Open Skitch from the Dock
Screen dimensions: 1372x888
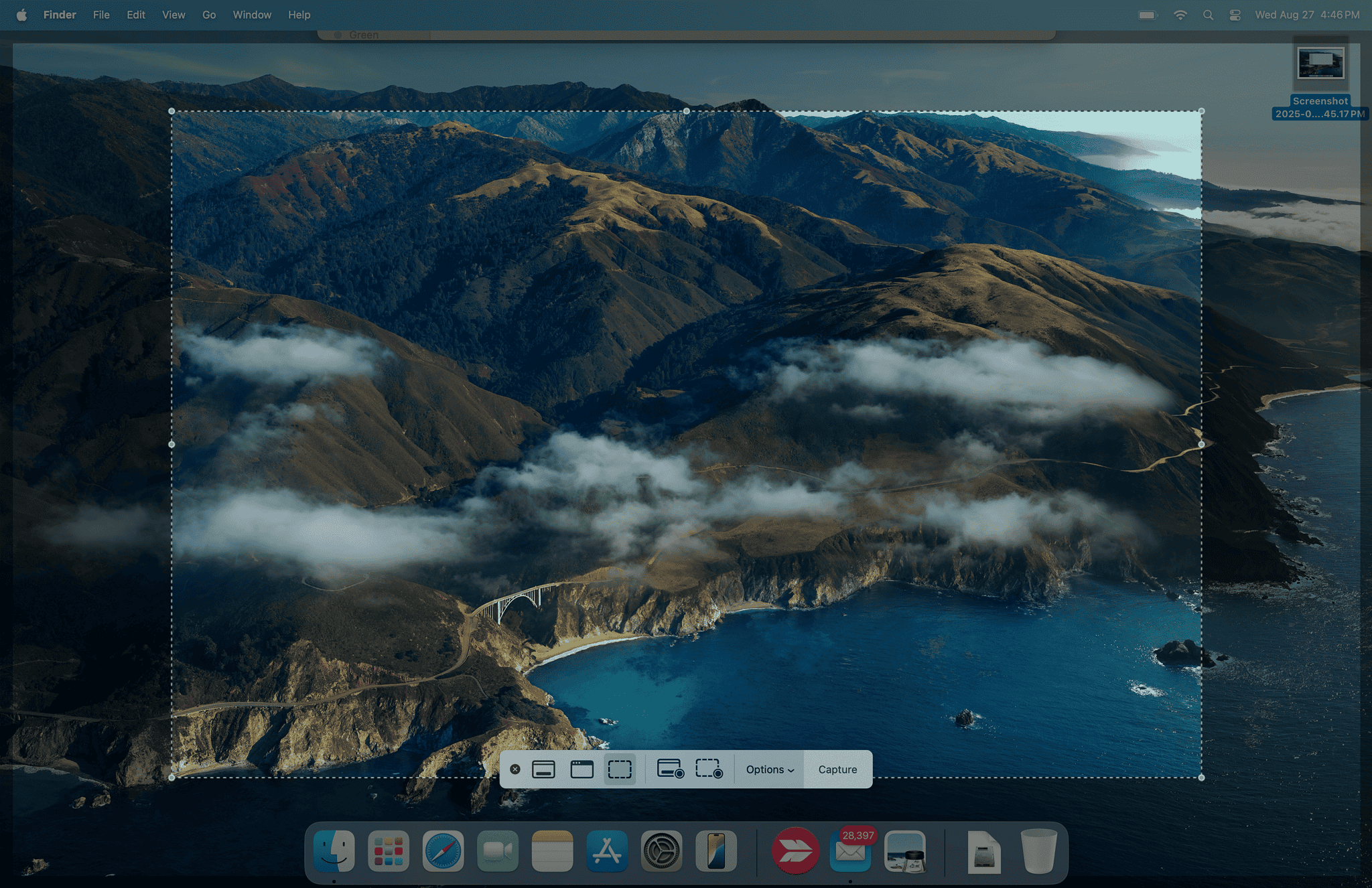pos(796,850)
